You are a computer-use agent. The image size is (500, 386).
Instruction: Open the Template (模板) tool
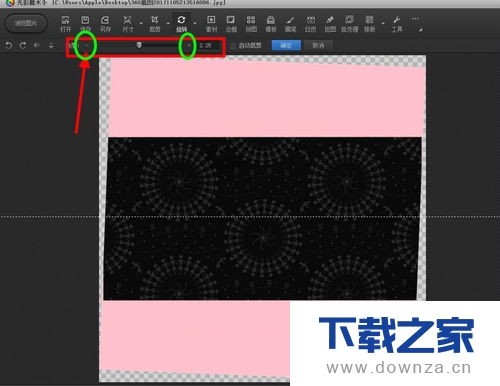271,24
